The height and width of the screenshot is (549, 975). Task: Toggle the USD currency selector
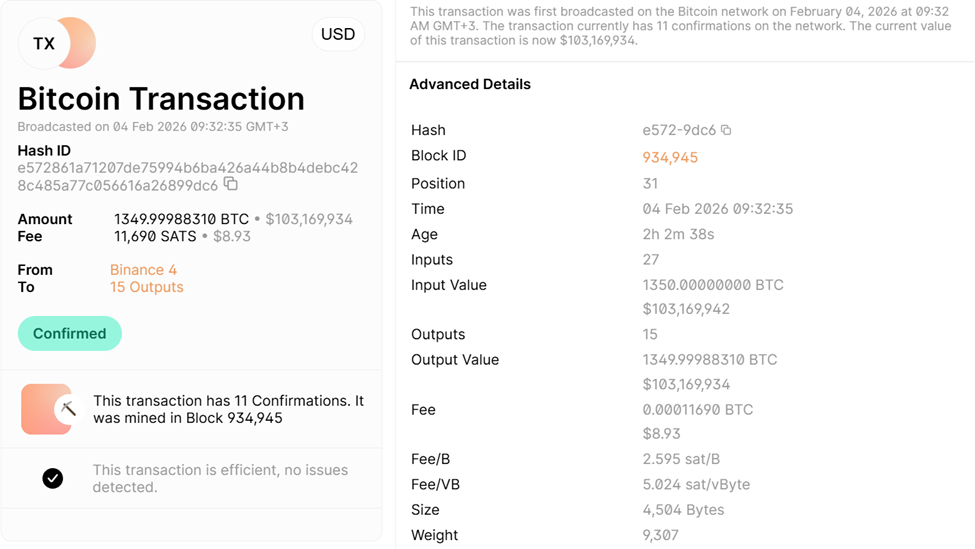pos(338,34)
